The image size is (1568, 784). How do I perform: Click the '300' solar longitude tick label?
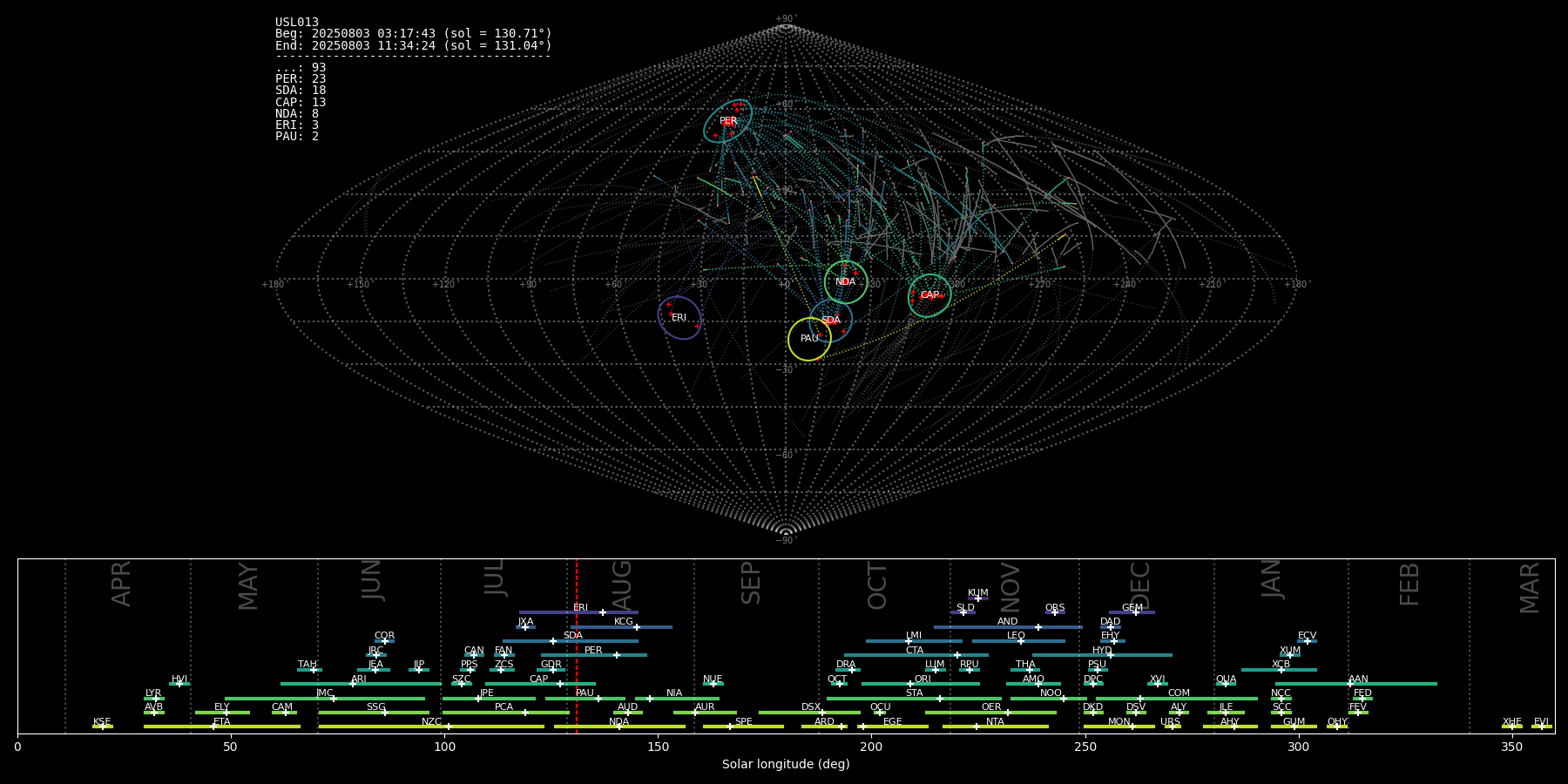click(1298, 747)
